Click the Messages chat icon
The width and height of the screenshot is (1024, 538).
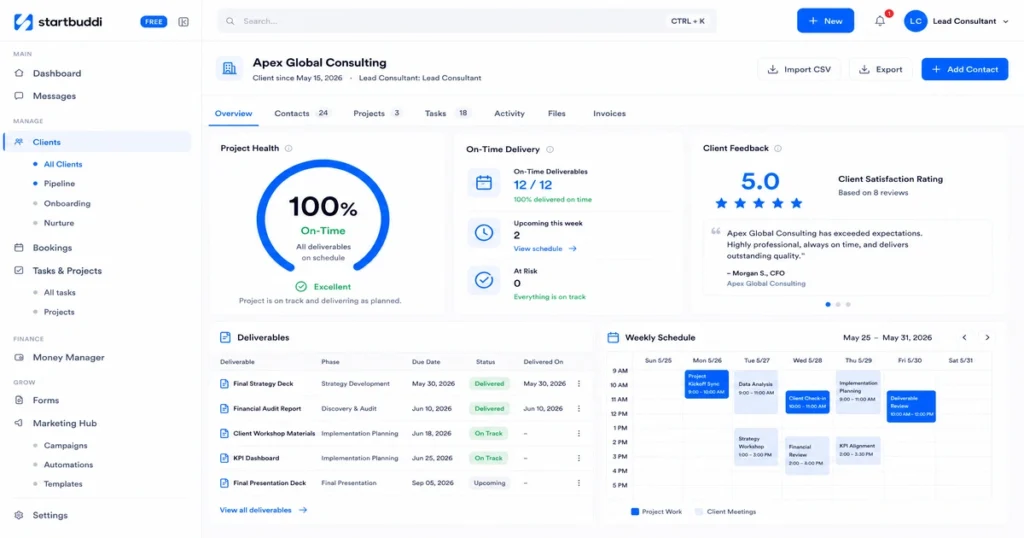(19, 96)
